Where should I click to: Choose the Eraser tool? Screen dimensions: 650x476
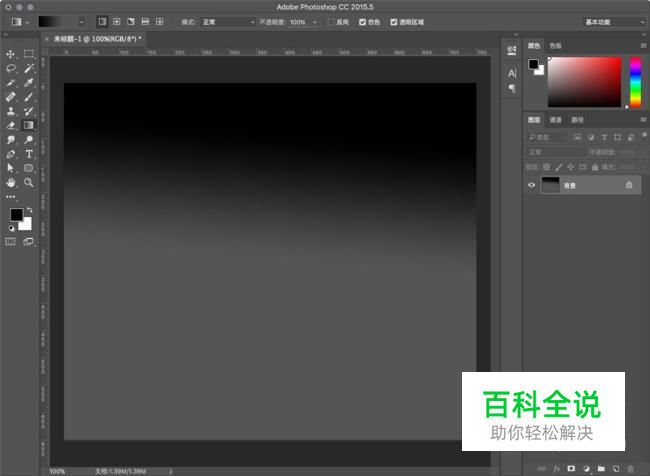11,126
